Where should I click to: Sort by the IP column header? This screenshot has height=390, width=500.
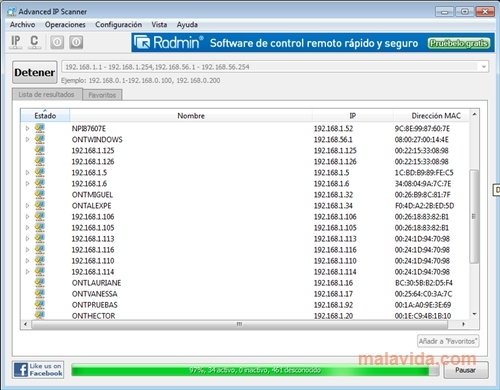(353, 116)
